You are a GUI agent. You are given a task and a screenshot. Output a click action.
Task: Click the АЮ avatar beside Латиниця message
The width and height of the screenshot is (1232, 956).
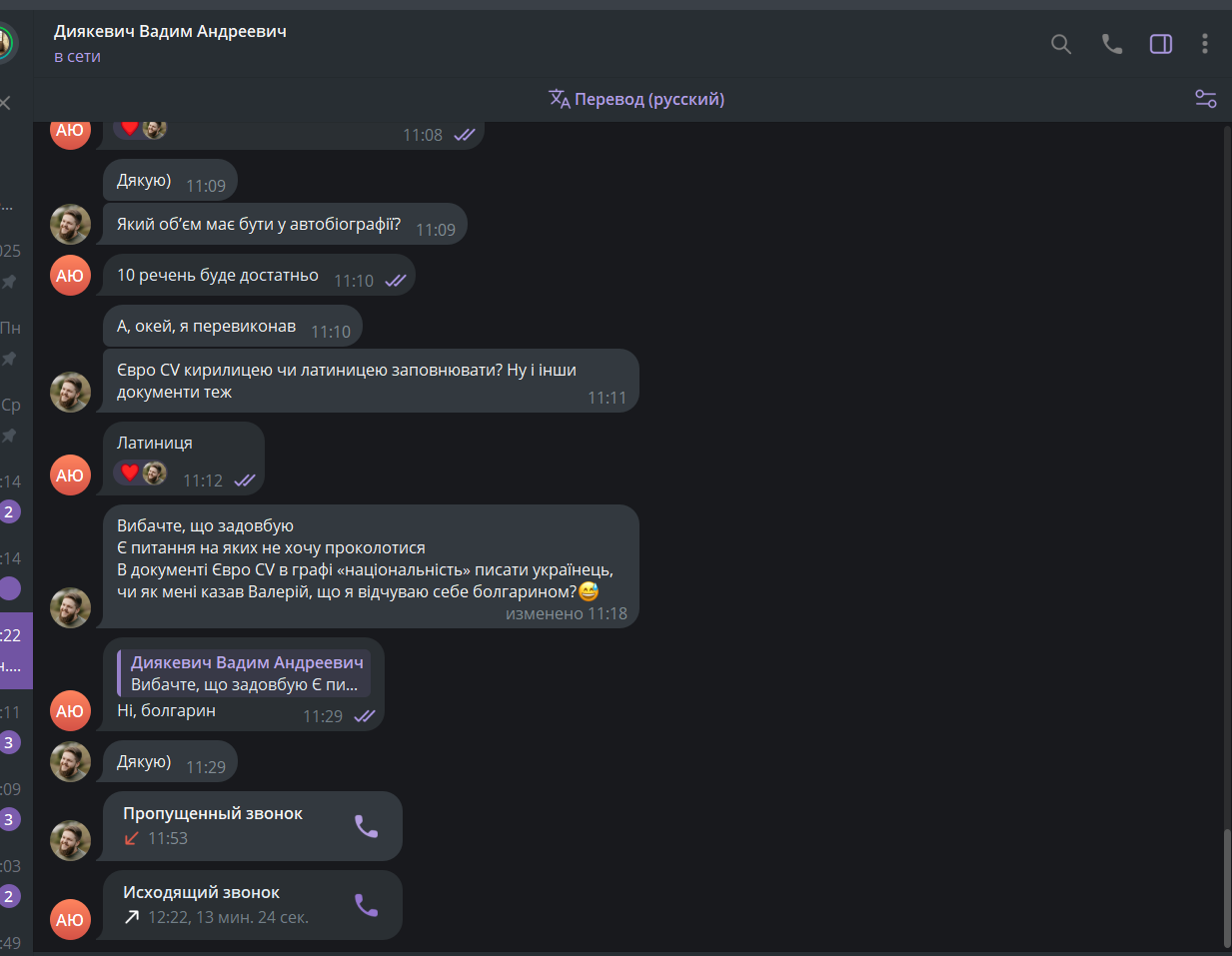tap(70, 475)
